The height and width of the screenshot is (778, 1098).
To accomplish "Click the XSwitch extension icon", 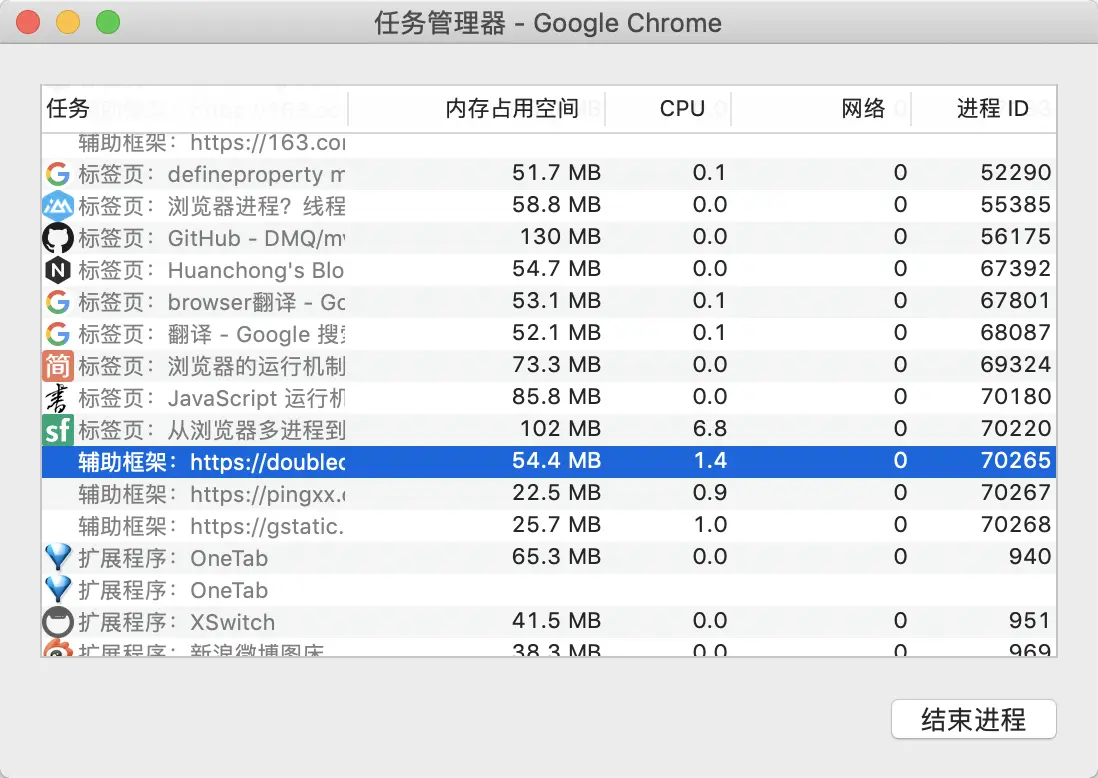I will click(57, 621).
